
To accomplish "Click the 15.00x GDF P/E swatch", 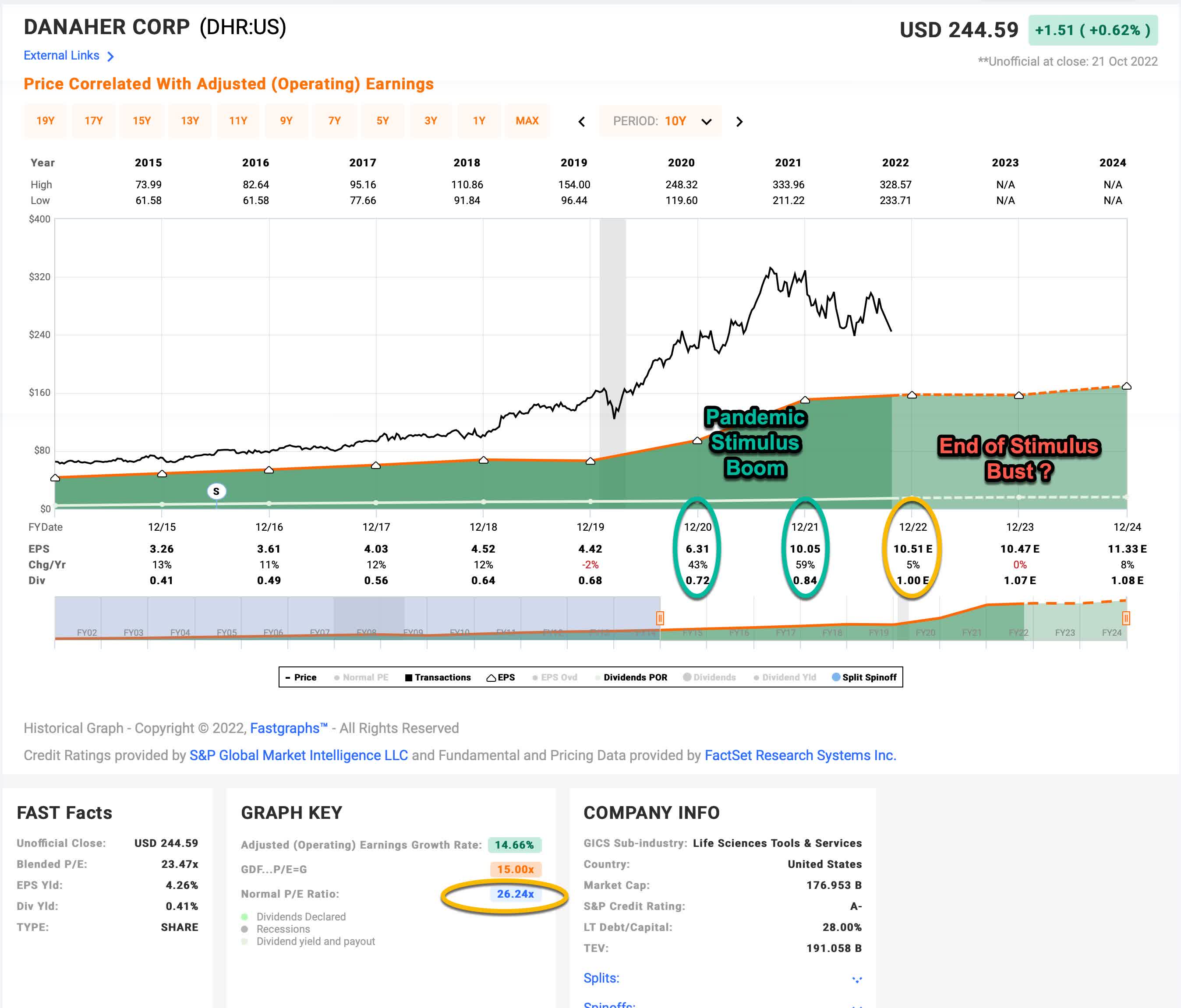I will pyautogui.click(x=515, y=869).
